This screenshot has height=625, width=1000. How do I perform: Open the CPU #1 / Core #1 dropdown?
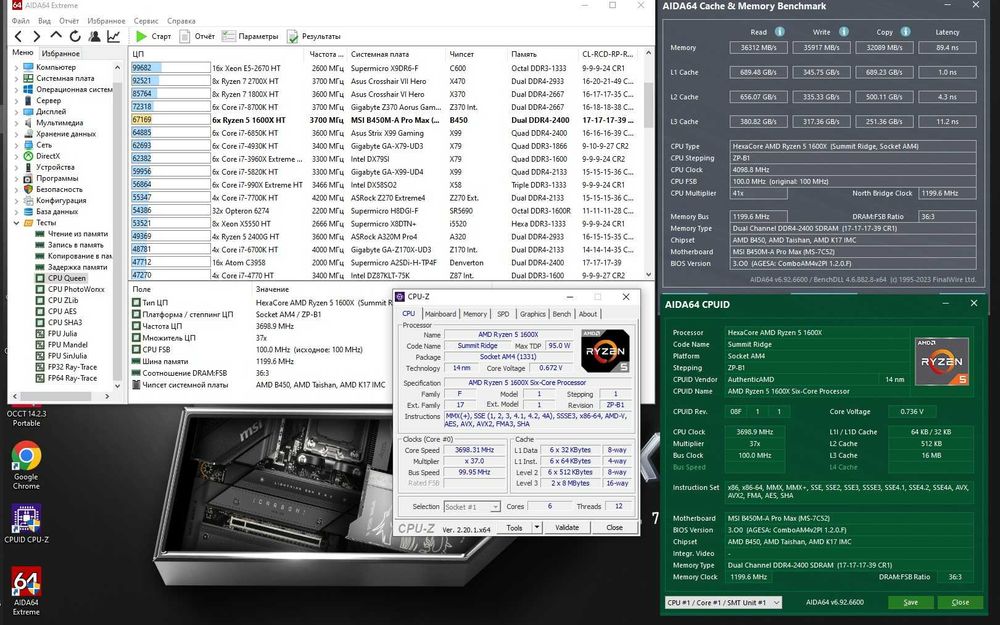click(x=723, y=602)
